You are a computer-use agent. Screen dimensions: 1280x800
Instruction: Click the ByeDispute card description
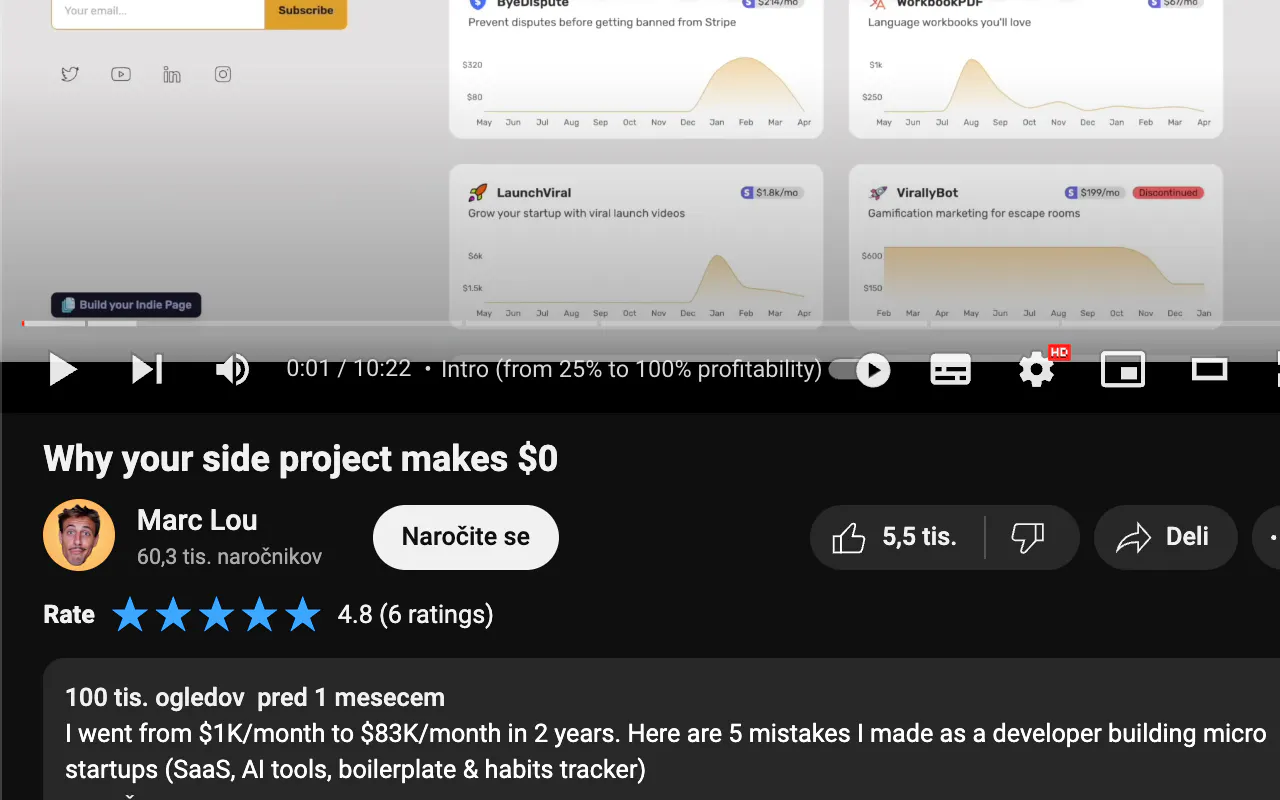click(602, 22)
